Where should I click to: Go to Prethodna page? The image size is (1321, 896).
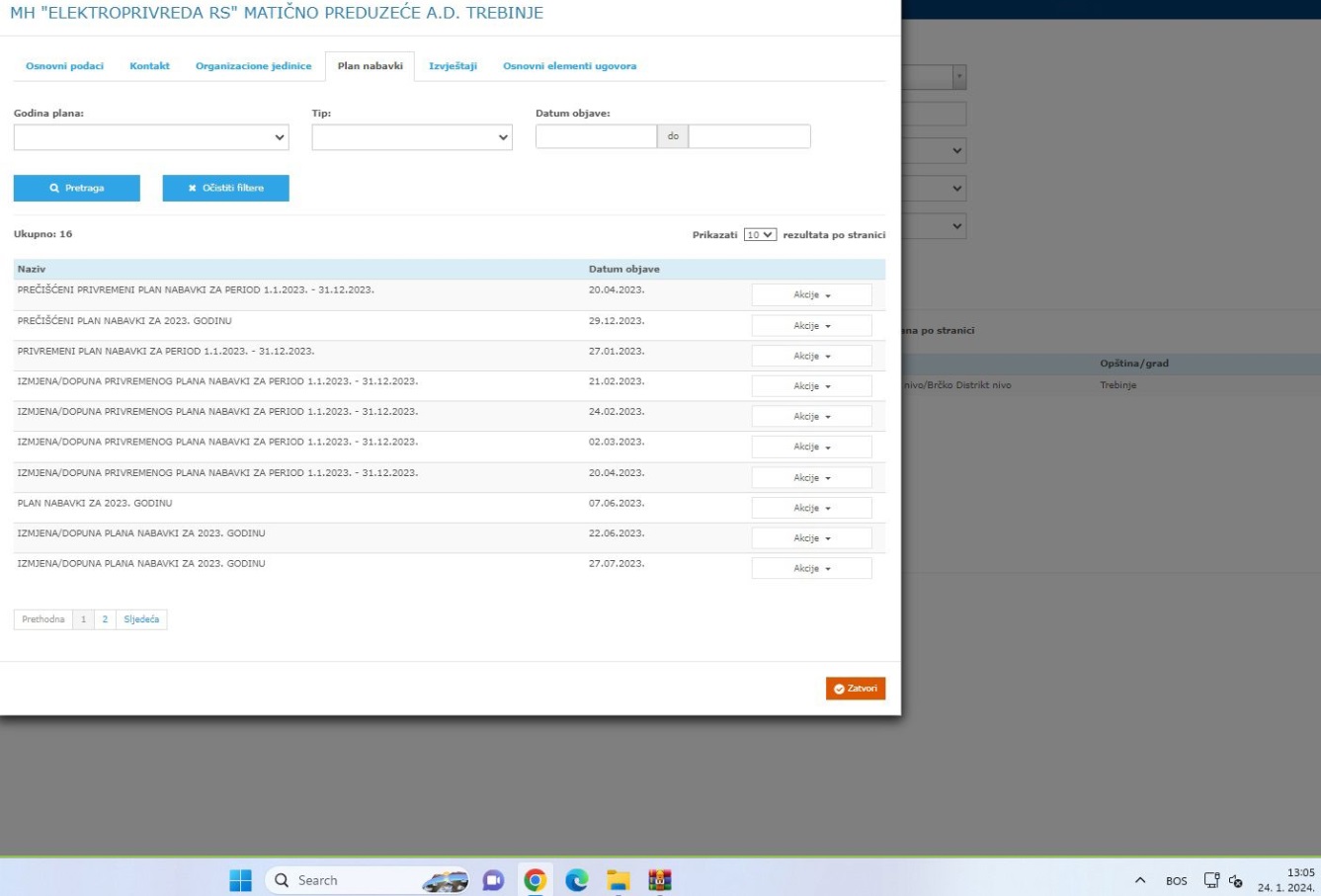(43, 619)
